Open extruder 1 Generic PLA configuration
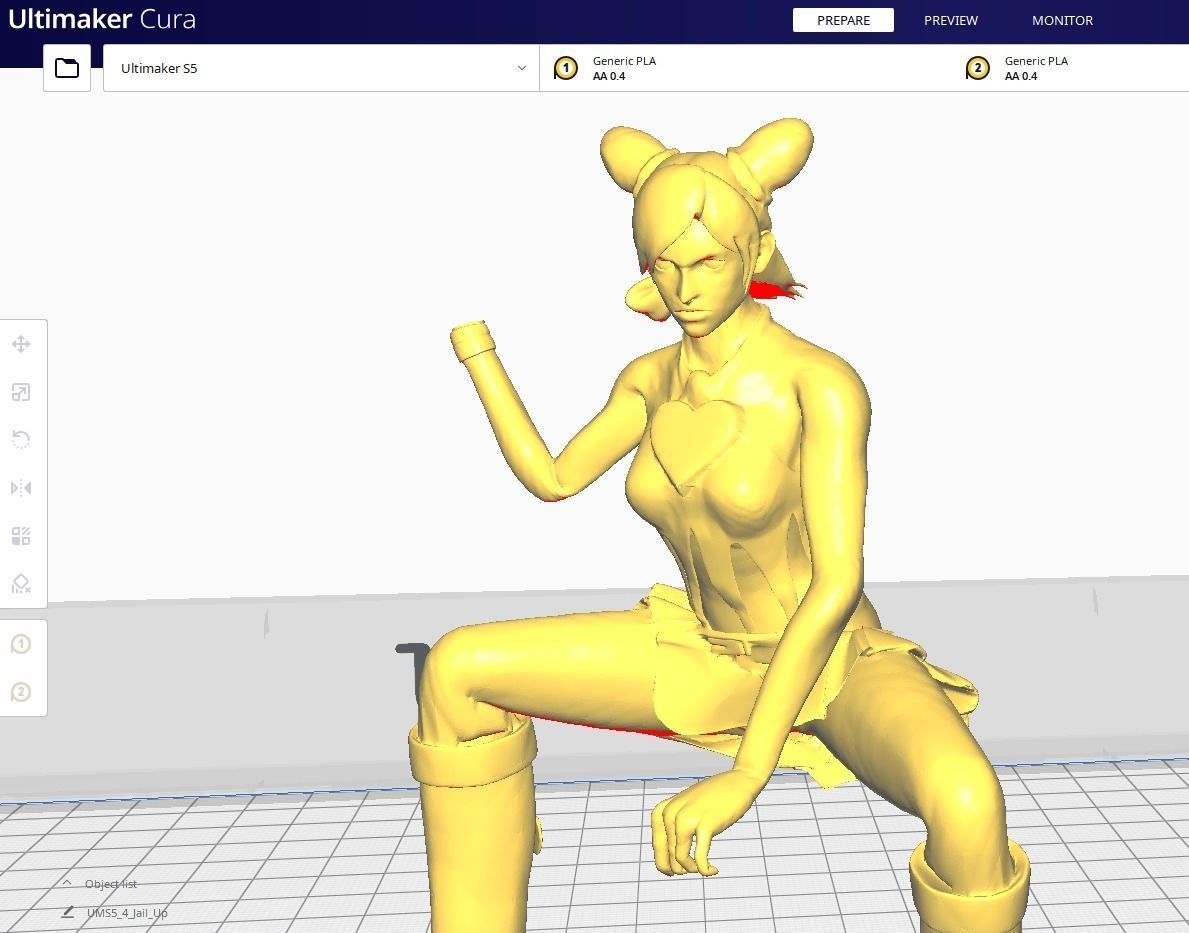Viewport: 1189px width, 933px height. [x=745, y=68]
